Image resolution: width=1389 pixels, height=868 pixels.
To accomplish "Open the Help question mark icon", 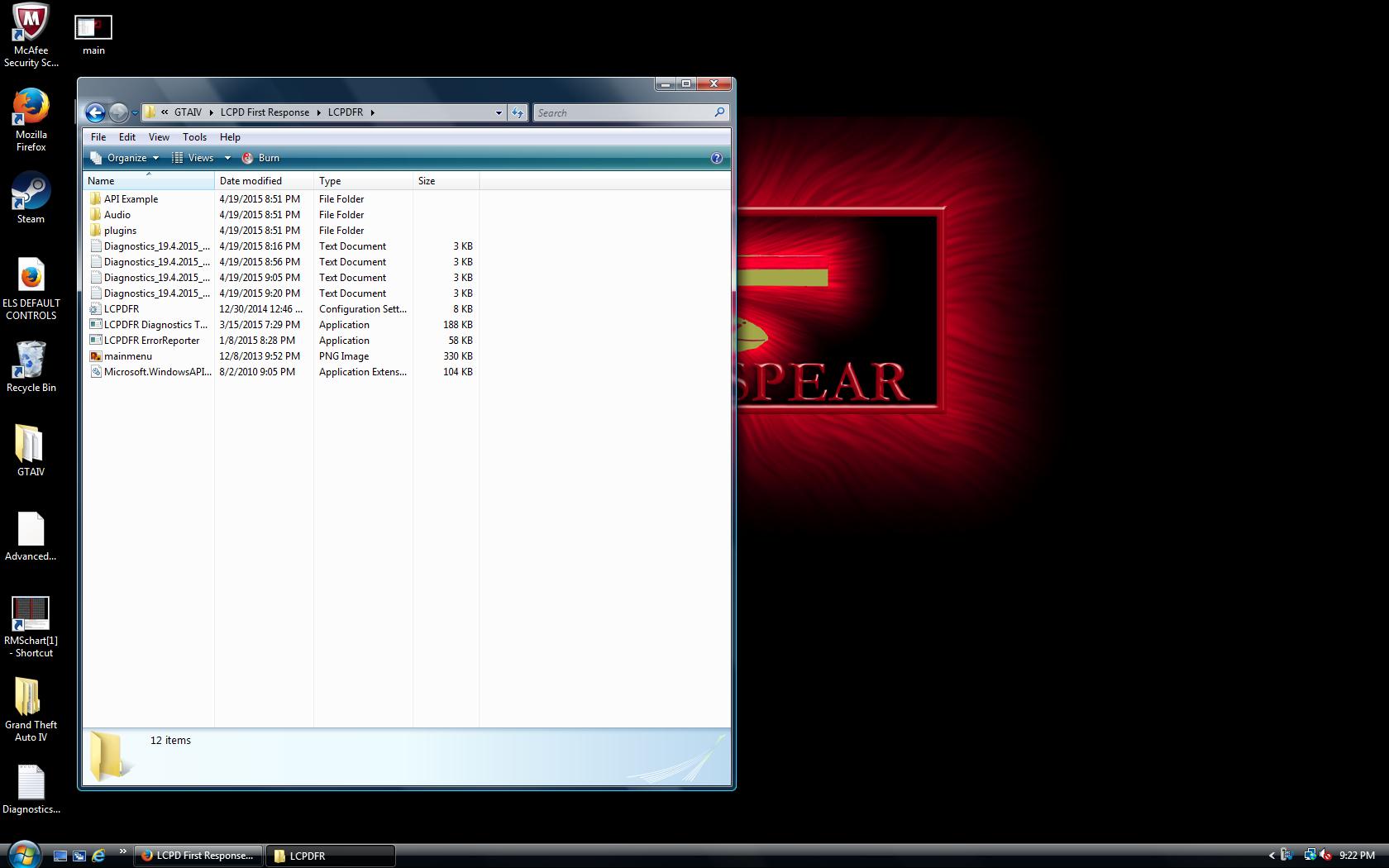I will [716, 158].
